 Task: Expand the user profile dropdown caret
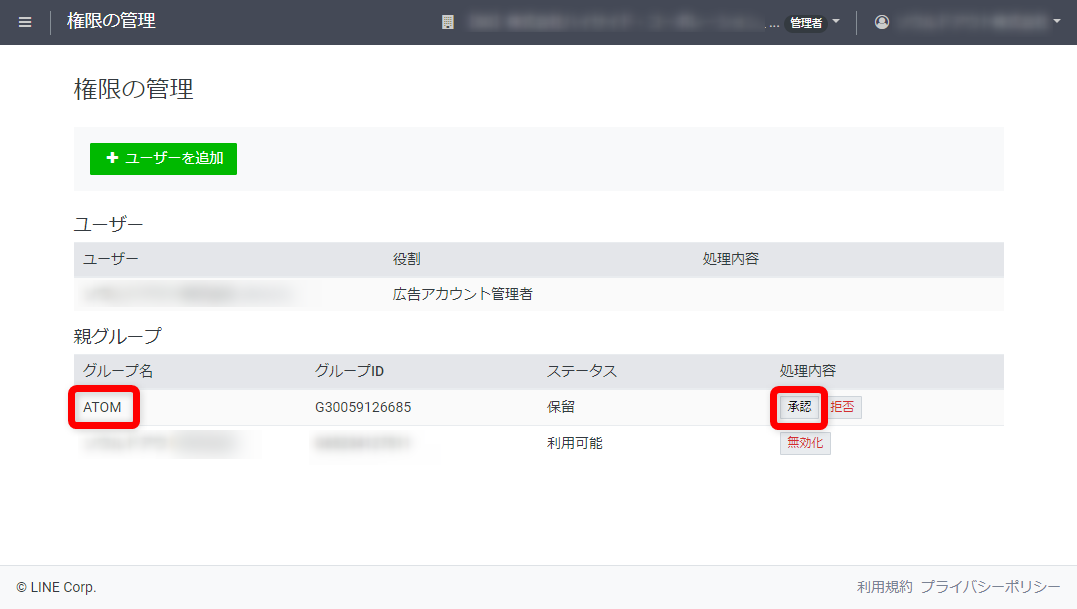pyautogui.click(x=1057, y=21)
